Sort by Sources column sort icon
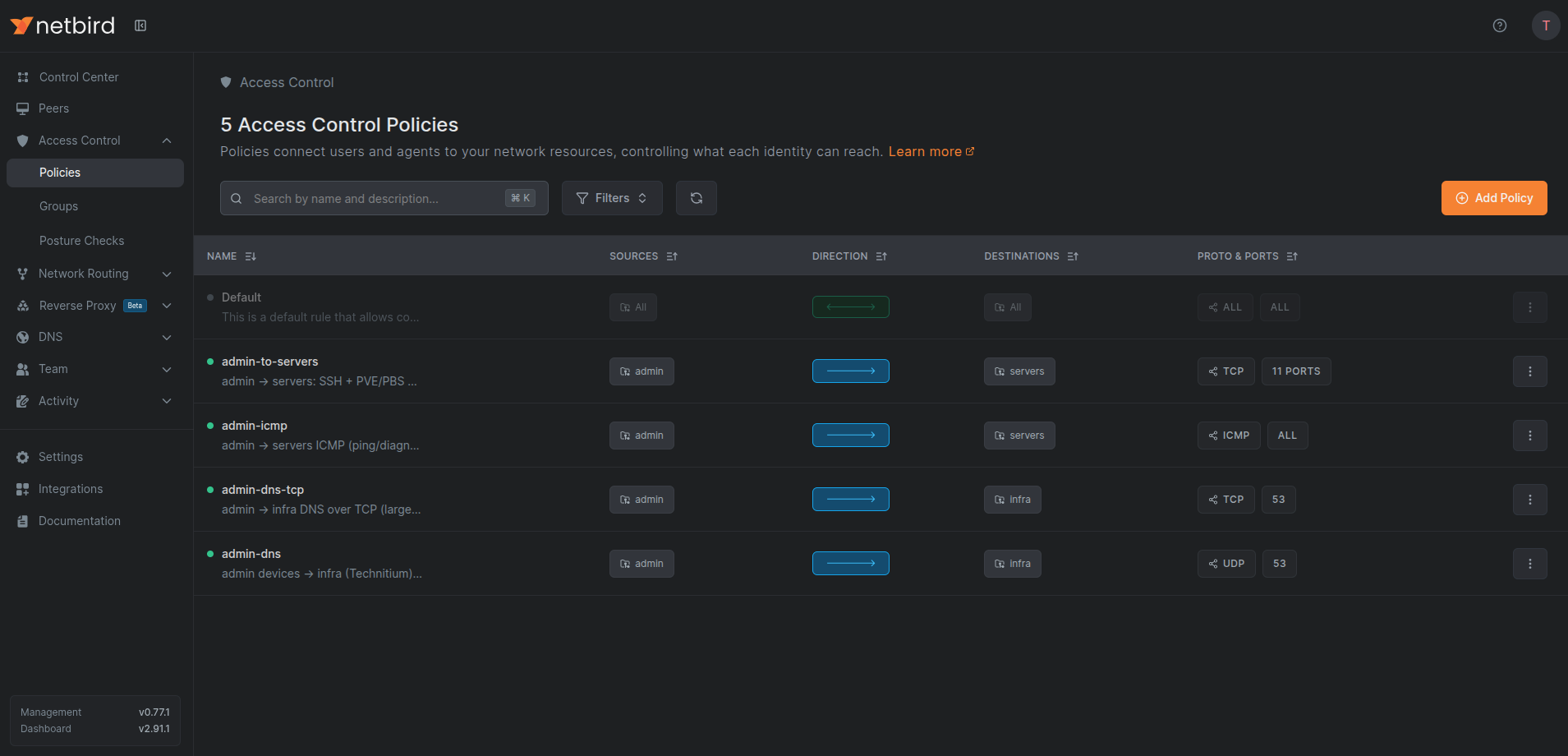Viewport: 1568px width, 756px height. (672, 256)
